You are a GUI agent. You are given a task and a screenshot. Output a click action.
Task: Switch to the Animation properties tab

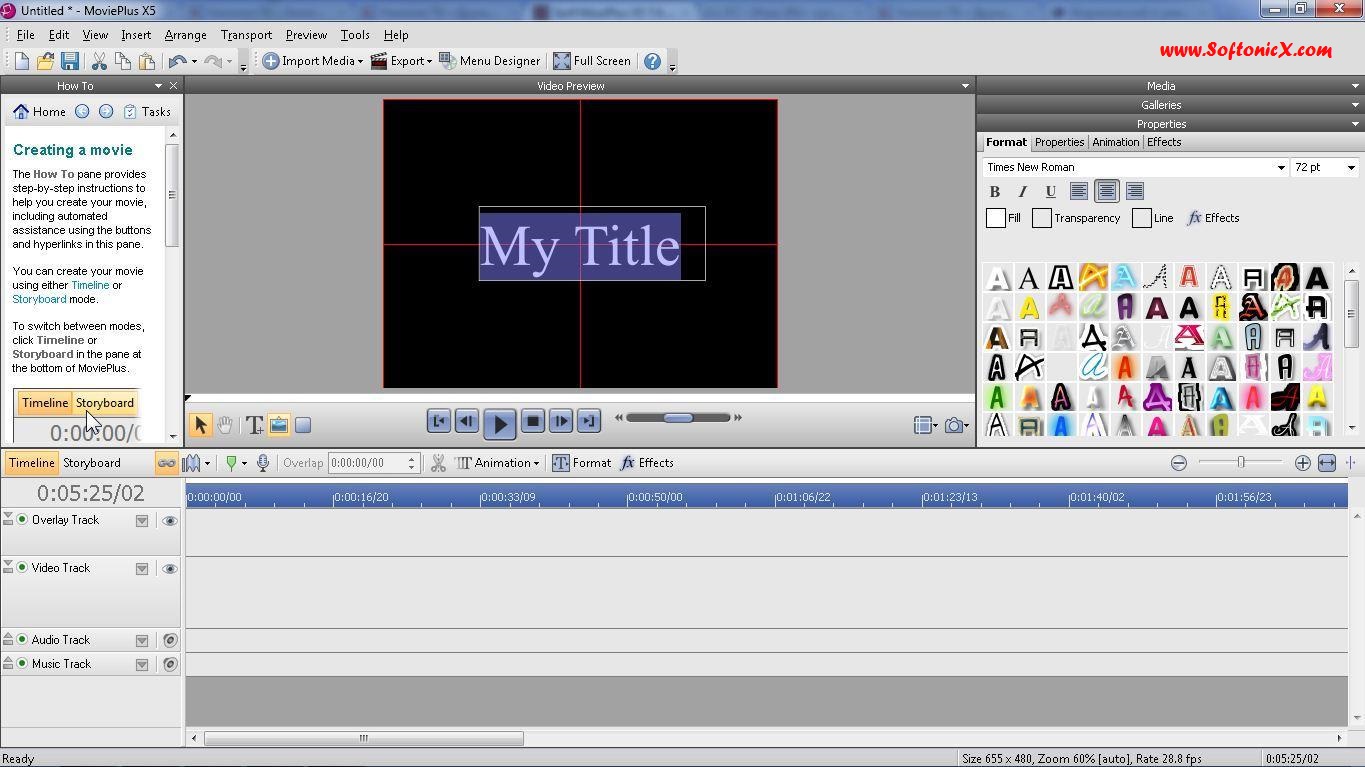coord(1115,141)
